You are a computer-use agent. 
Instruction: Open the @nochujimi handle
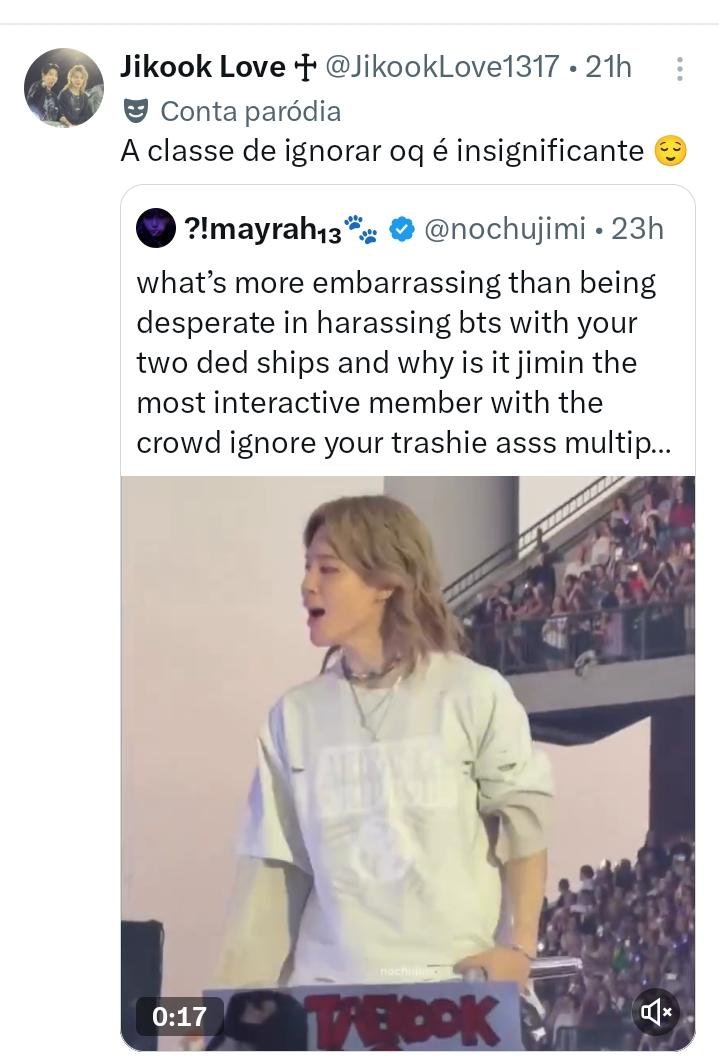[505, 229]
